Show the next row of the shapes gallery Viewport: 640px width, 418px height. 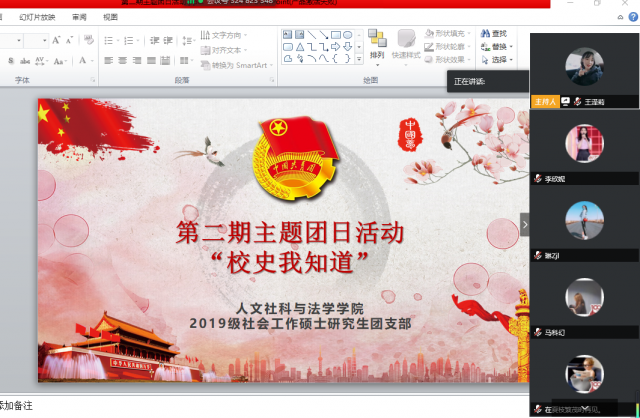coord(359,47)
